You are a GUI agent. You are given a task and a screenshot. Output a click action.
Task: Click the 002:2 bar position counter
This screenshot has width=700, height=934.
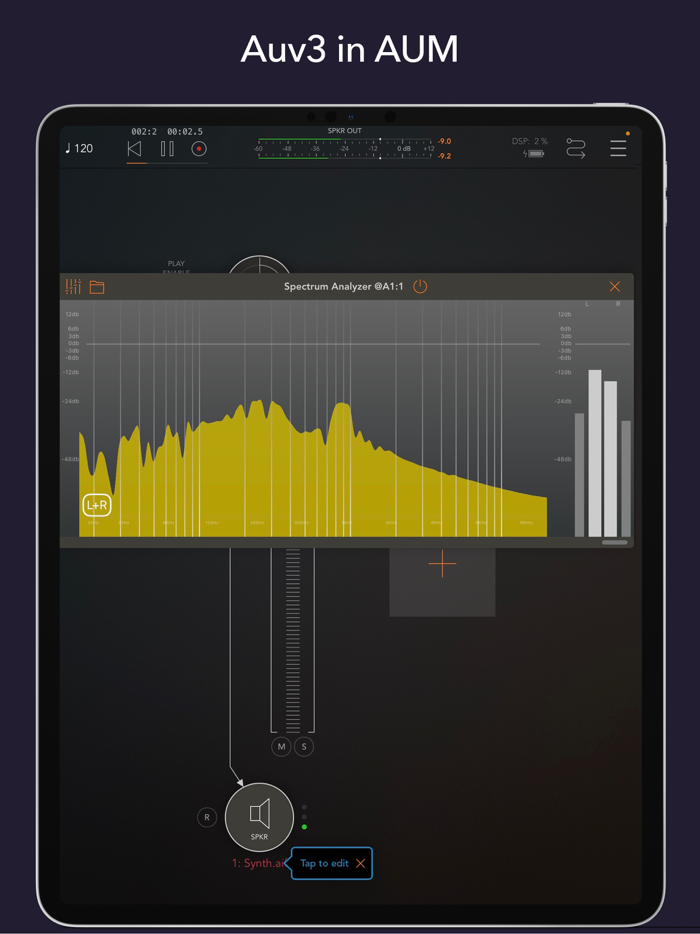(x=144, y=132)
